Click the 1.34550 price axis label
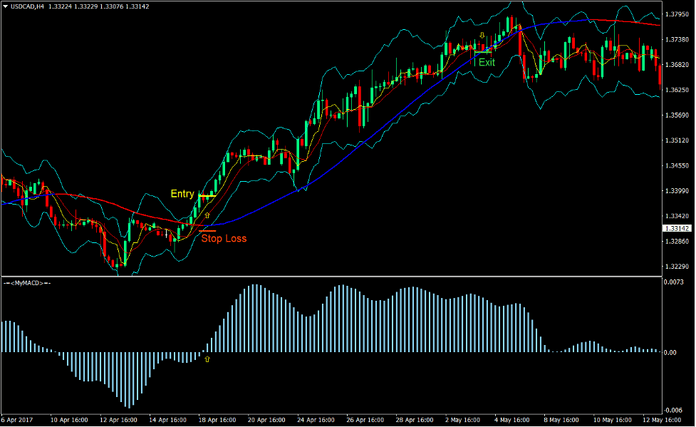696x427 pixels. (676, 166)
